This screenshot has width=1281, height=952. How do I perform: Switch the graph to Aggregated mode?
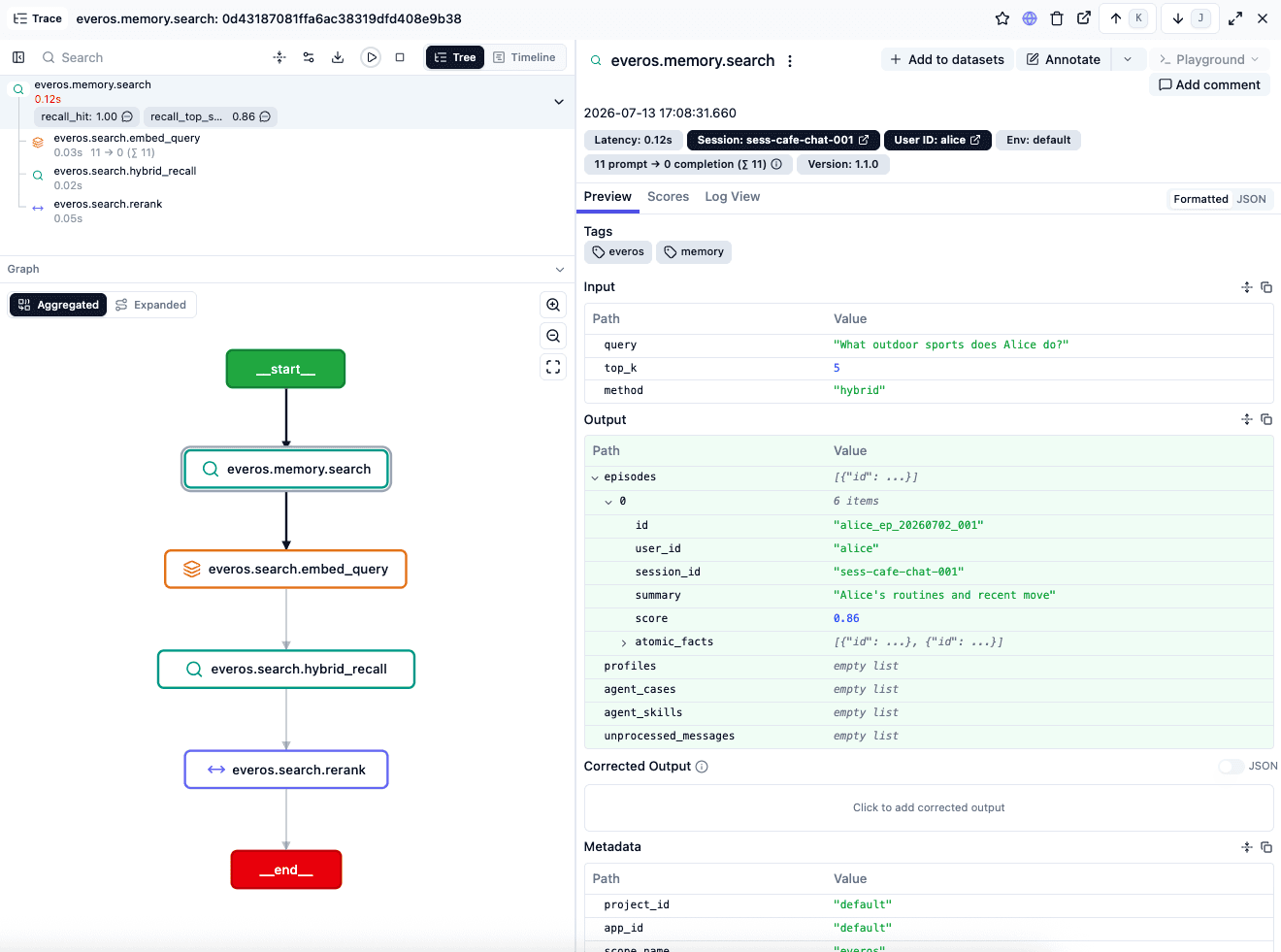[58, 305]
